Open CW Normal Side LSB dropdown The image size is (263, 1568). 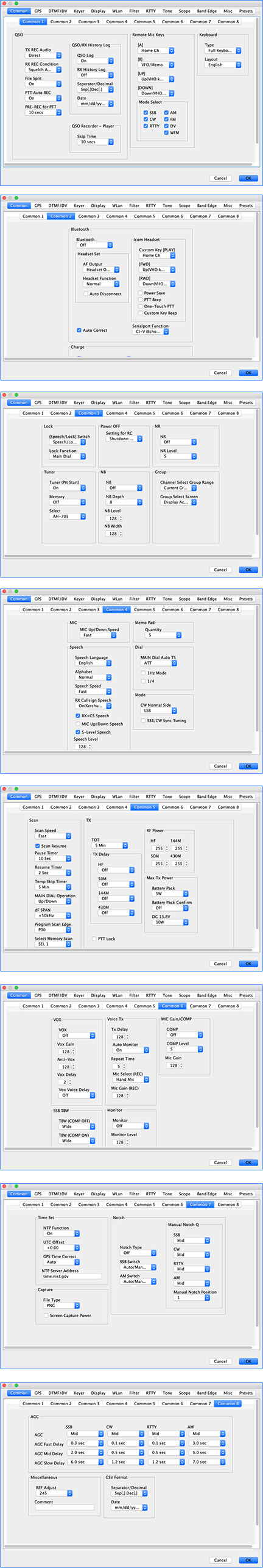[x=159, y=711]
